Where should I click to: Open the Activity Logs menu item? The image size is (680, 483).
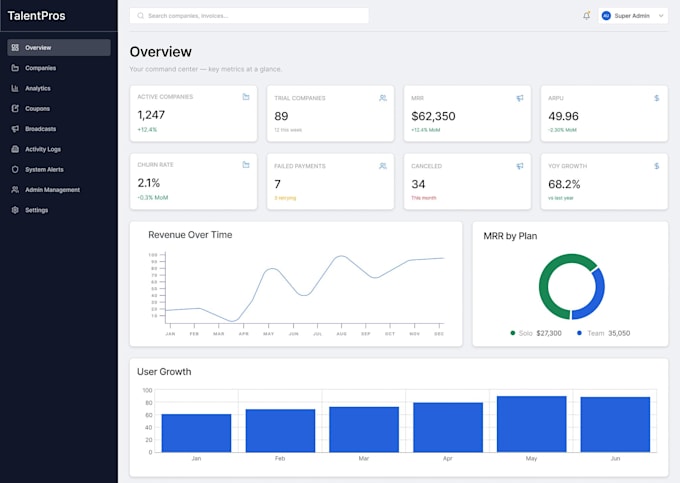[59, 149]
